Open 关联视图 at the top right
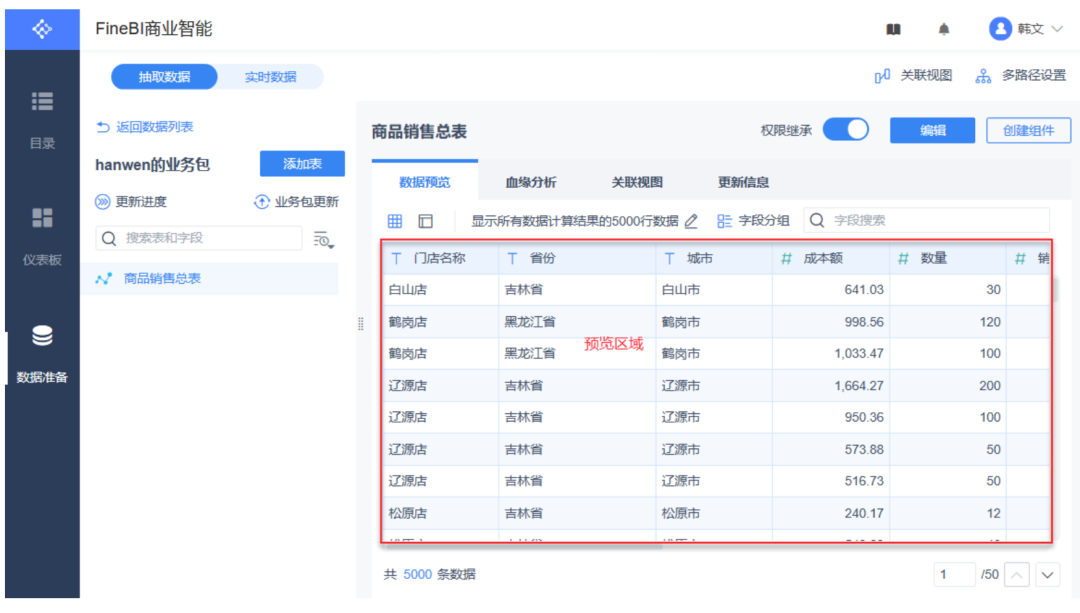This screenshot has width=1080, height=613. 913,76
